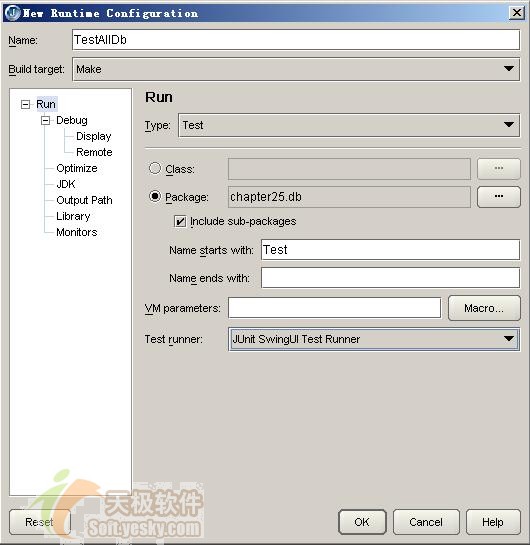Click the VM parameters field
The width and height of the screenshot is (530, 545).
click(x=334, y=308)
